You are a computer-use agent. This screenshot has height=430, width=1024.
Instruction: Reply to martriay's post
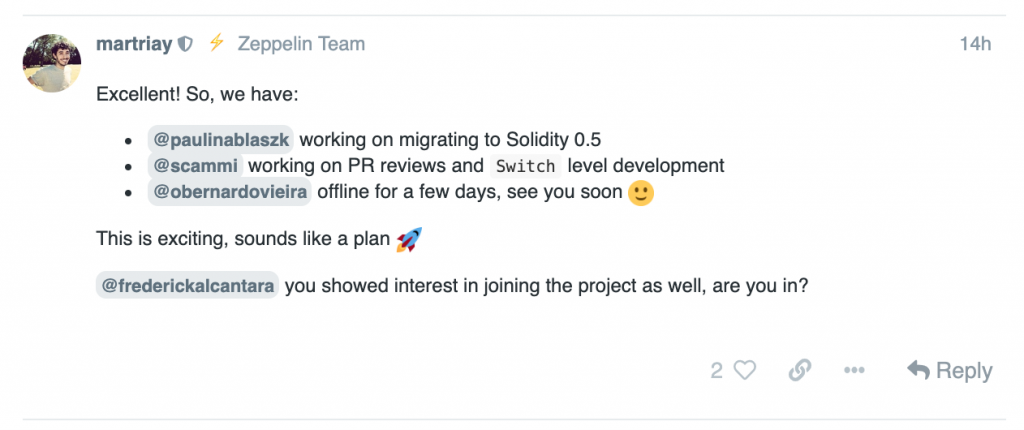[x=950, y=371]
